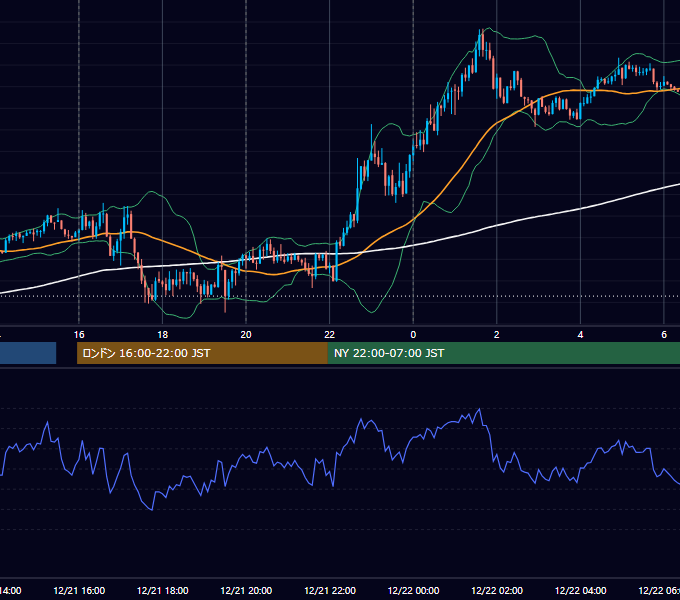This screenshot has width=680, height=600.
Task: Click the 22 hour label on price chart axis
Action: click(330, 334)
